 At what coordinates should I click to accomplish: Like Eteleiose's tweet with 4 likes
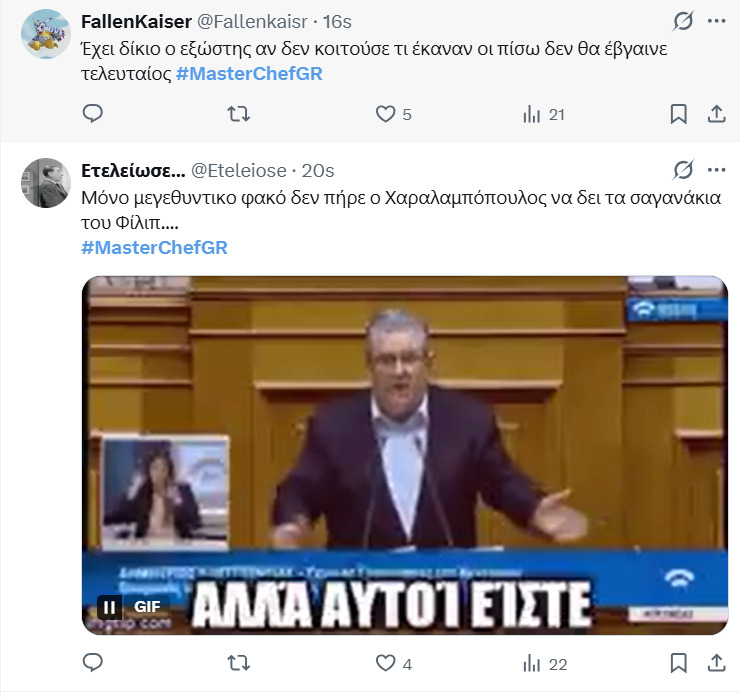coord(394,663)
